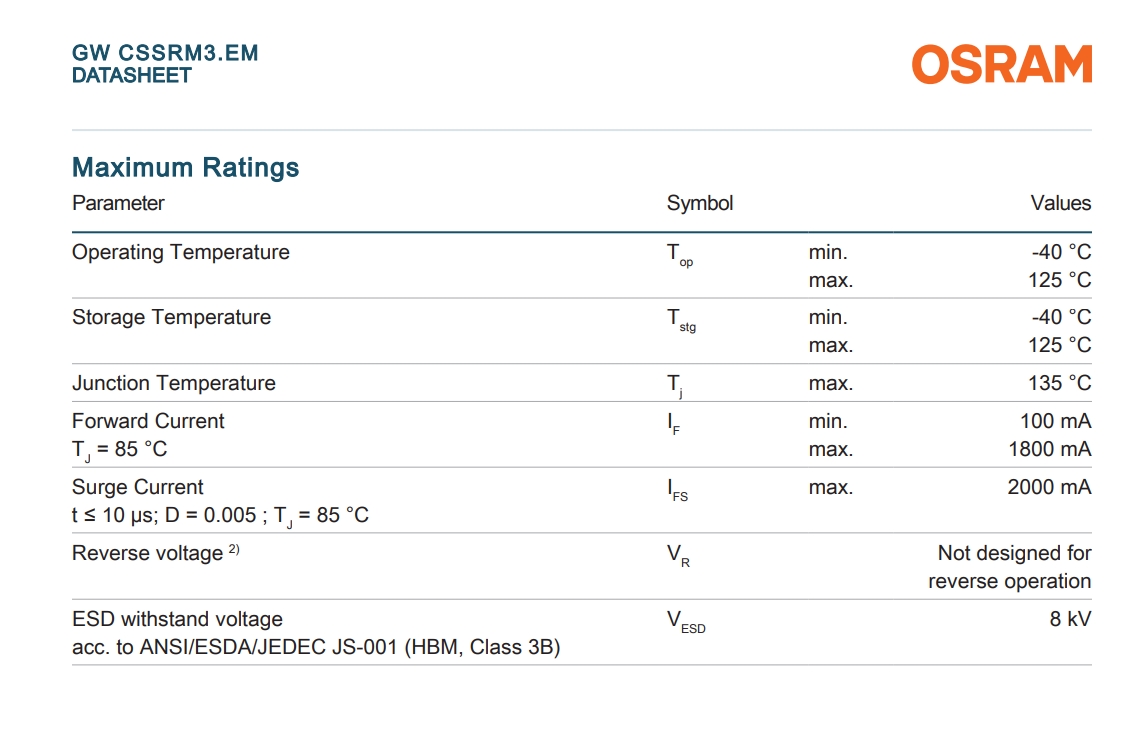Viewport: 1146px width, 737px height.
Task: Click the Junction Temperature row label
Action: pyautogui.click(x=173, y=383)
